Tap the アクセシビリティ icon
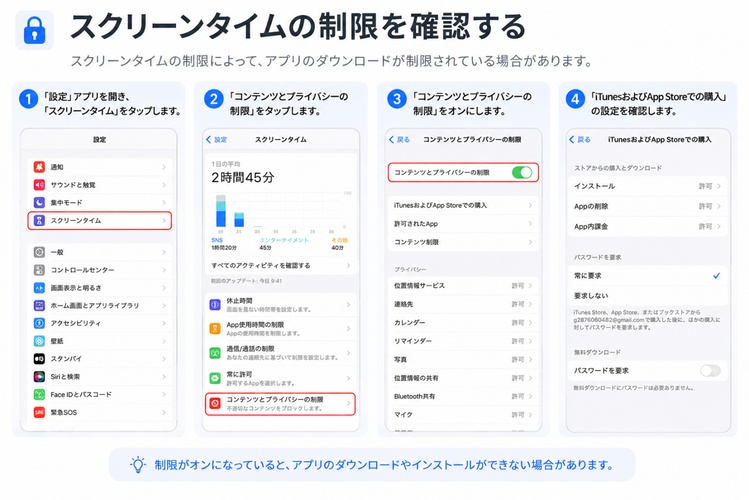Image resolution: width=749 pixels, height=500 pixels. [39, 323]
